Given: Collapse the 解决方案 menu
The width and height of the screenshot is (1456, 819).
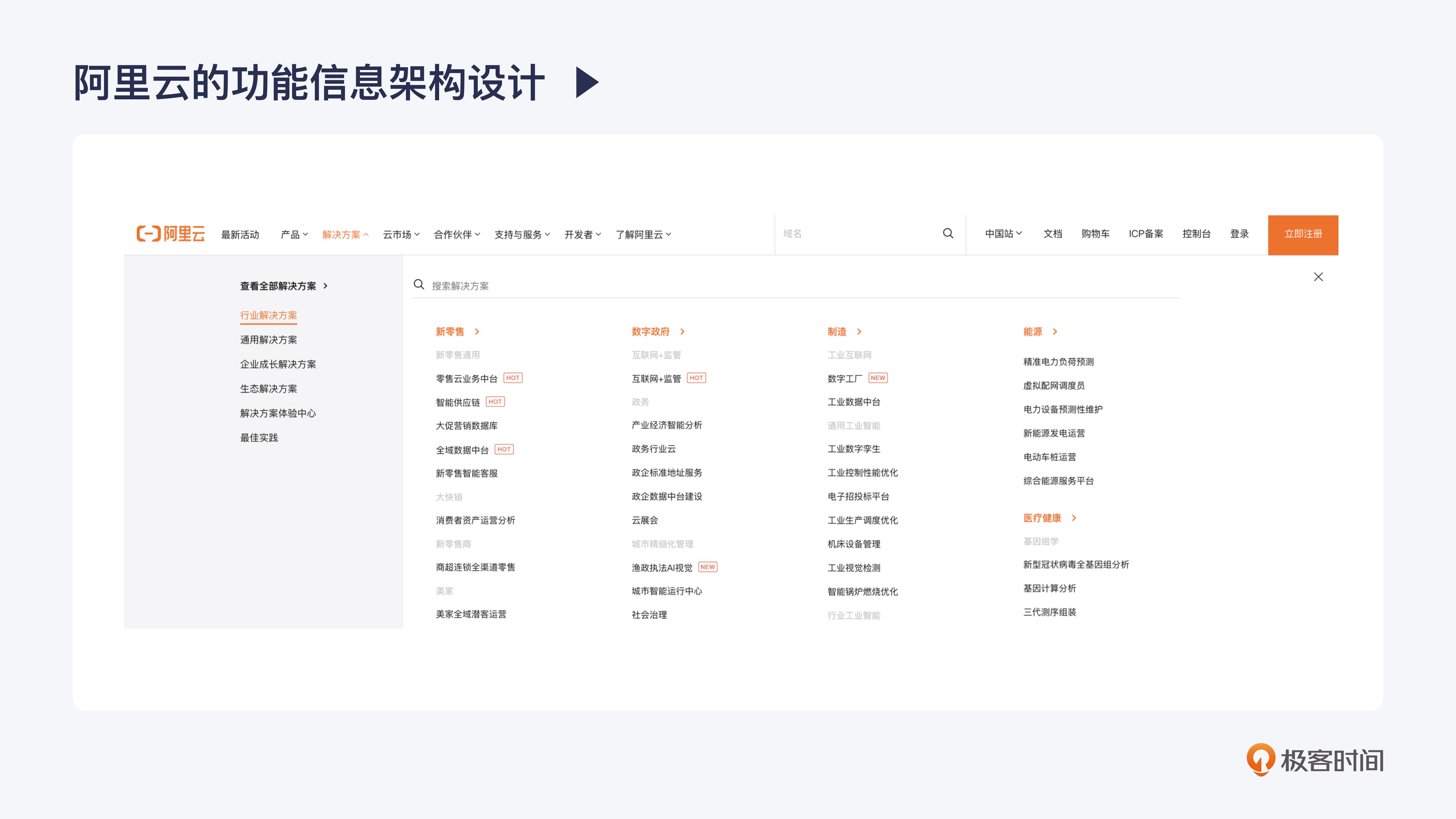Looking at the screenshot, I should click(345, 235).
